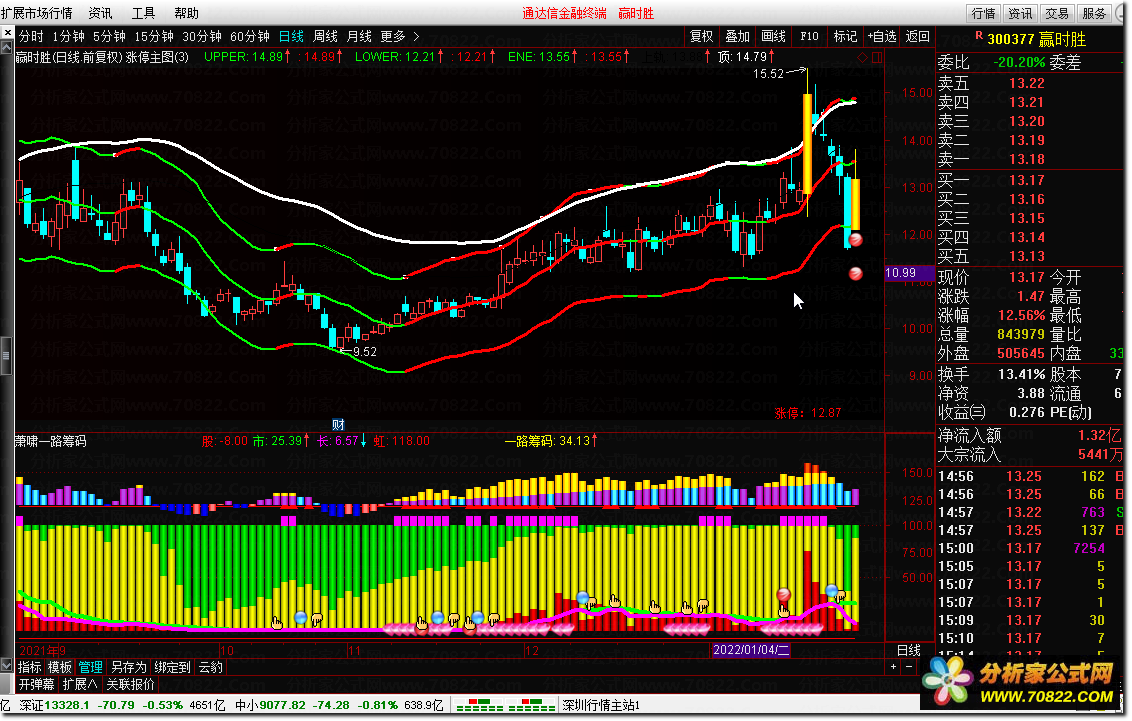Switch to 5分钟 period tab
This screenshot has height=721, width=1132.
coord(109,36)
